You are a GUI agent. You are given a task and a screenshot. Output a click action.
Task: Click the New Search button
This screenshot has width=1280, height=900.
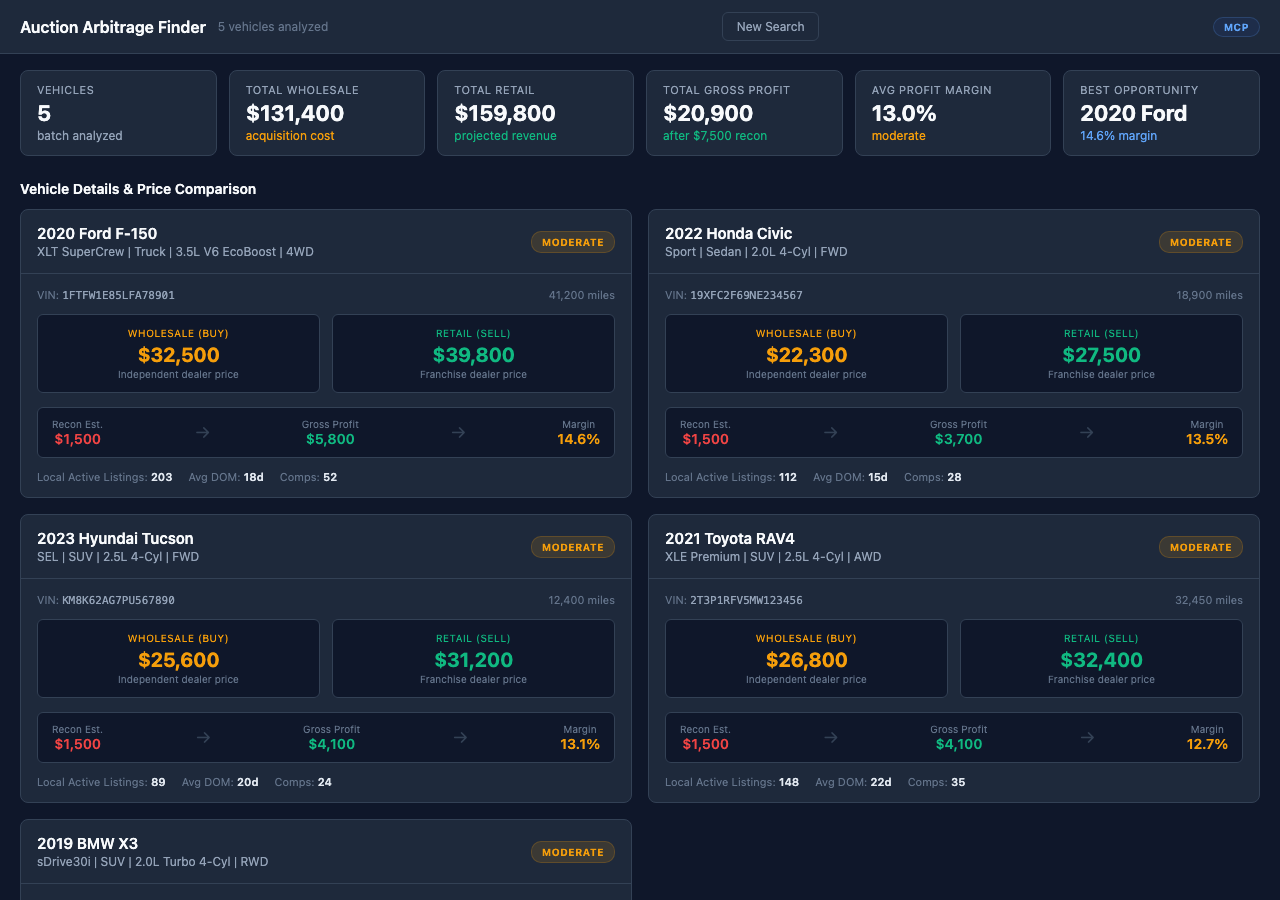tap(770, 27)
